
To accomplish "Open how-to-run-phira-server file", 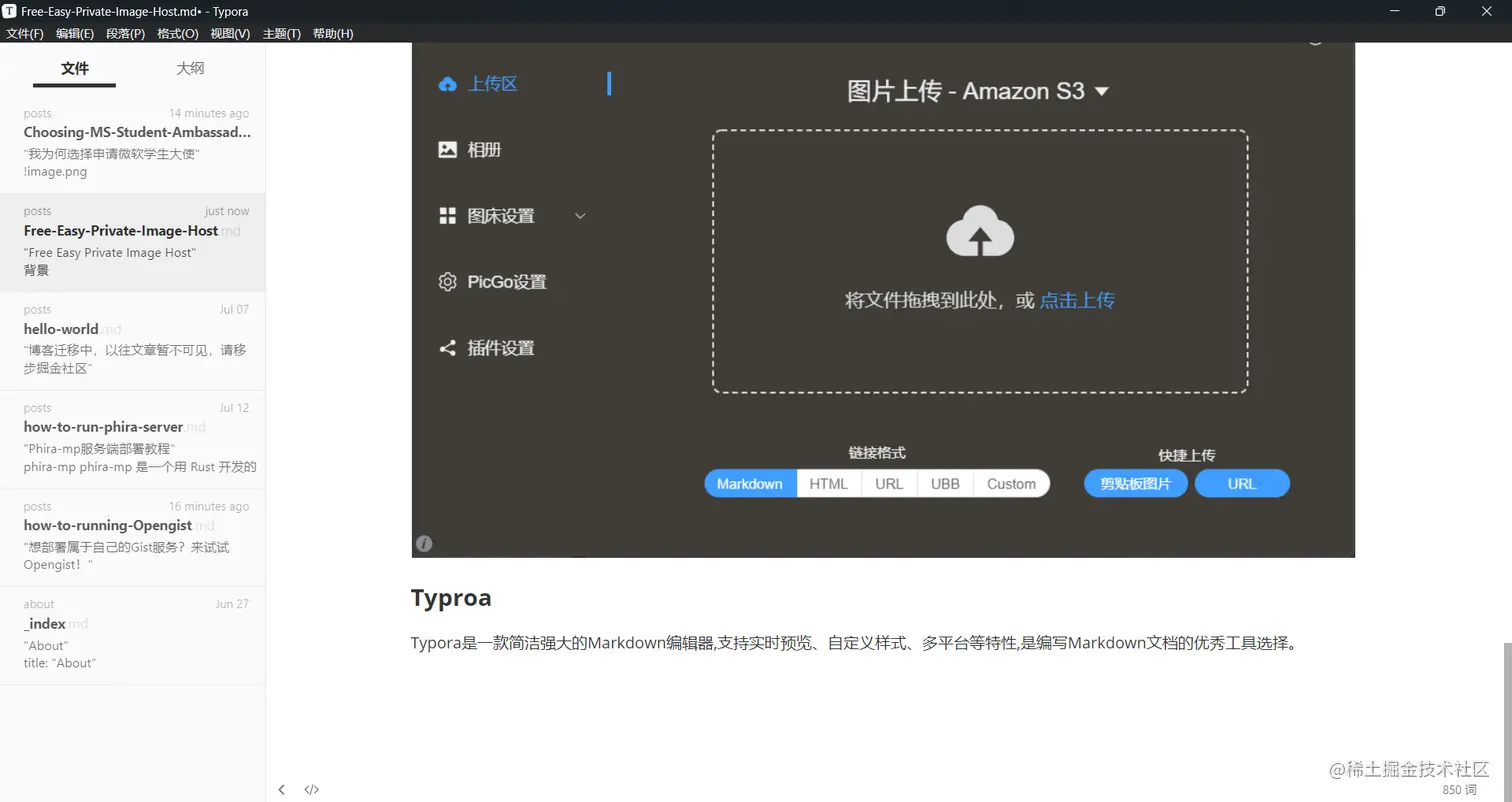I will [x=133, y=439].
